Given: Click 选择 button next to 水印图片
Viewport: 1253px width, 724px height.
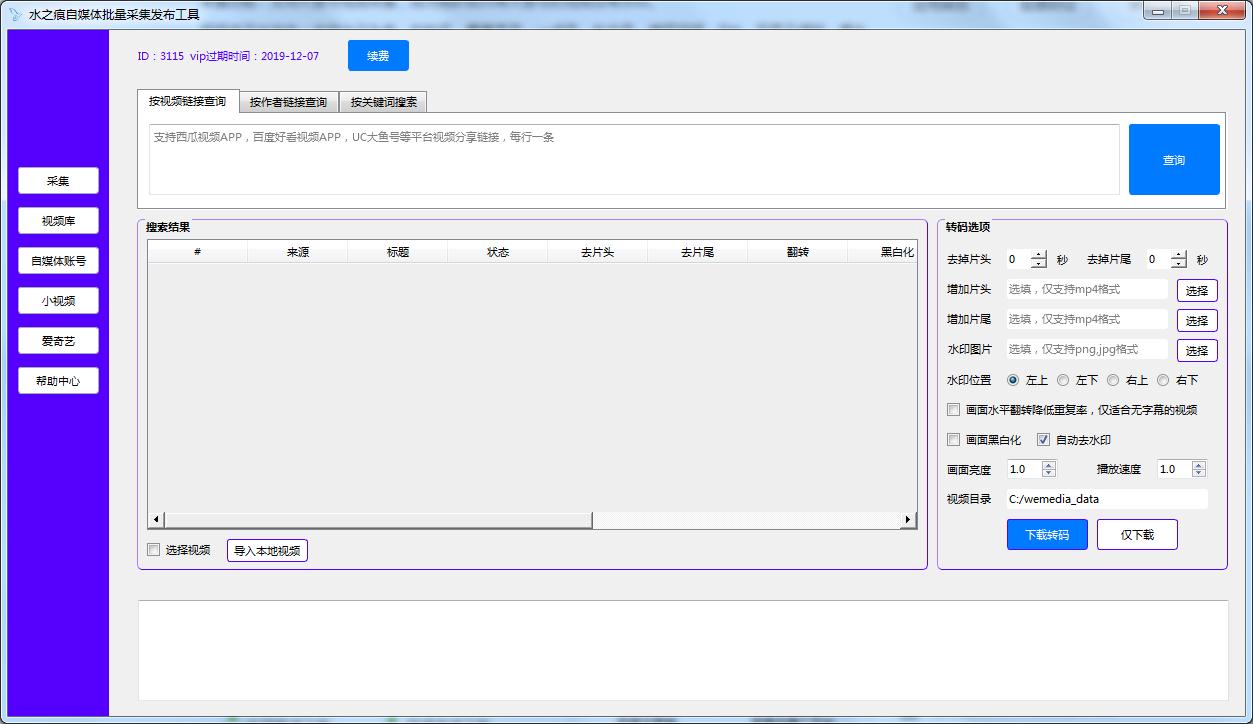Looking at the screenshot, I should coord(1196,350).
